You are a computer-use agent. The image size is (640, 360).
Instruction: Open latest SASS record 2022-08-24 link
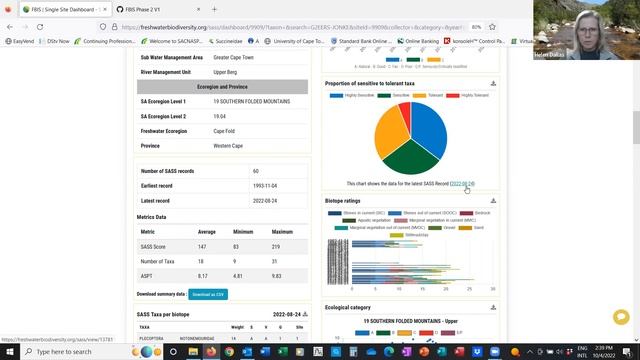click(462, 184)
